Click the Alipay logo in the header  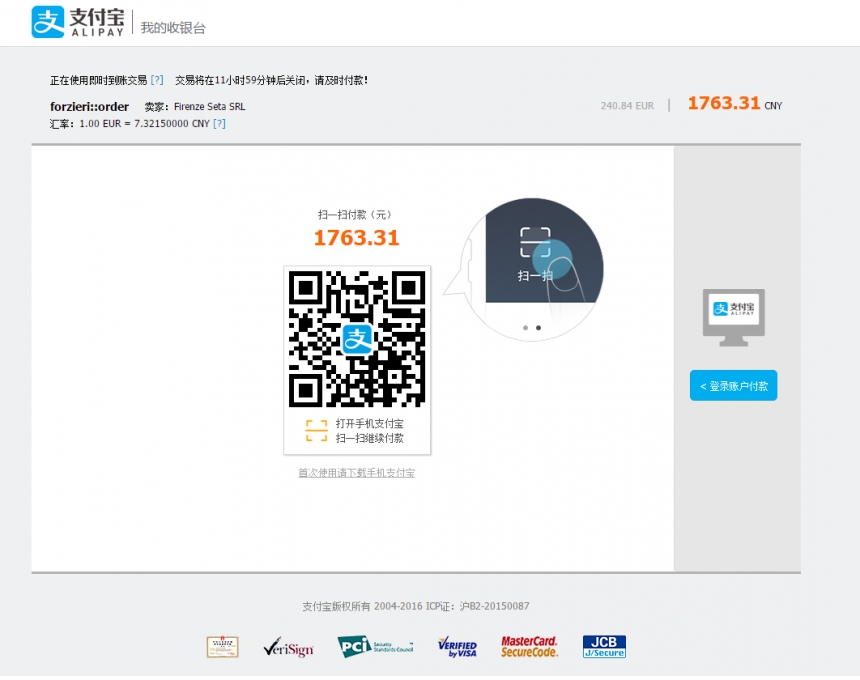[x=78, y=22]
